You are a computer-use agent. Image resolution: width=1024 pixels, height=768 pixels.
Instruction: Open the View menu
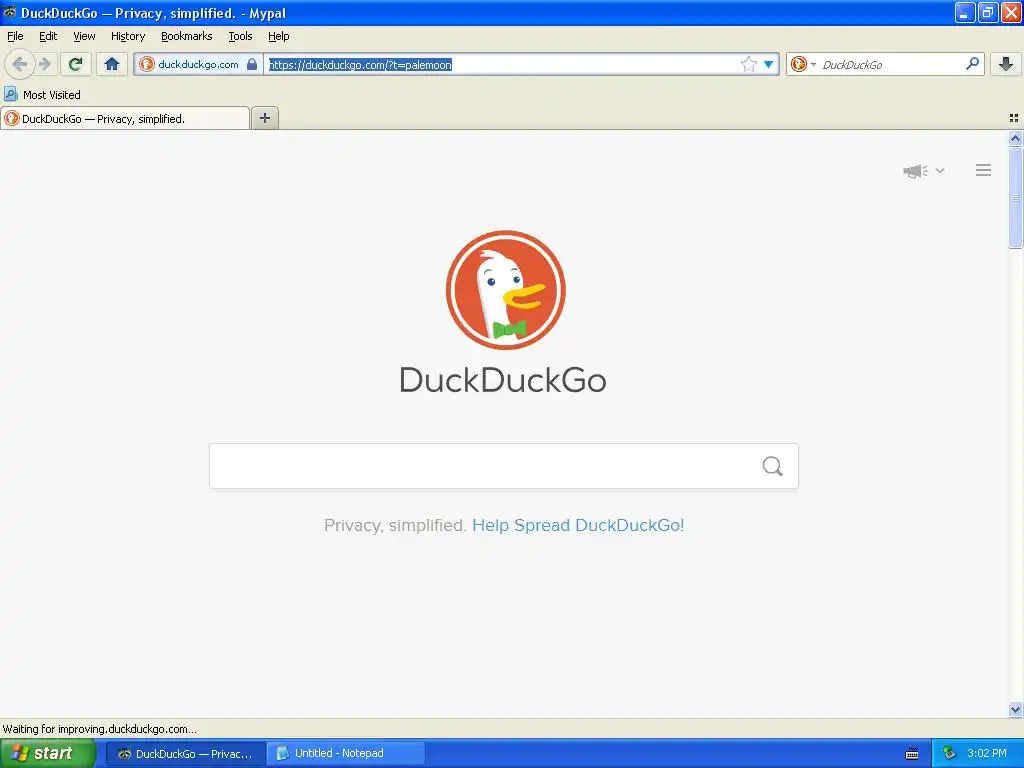[x=84, y=36]
